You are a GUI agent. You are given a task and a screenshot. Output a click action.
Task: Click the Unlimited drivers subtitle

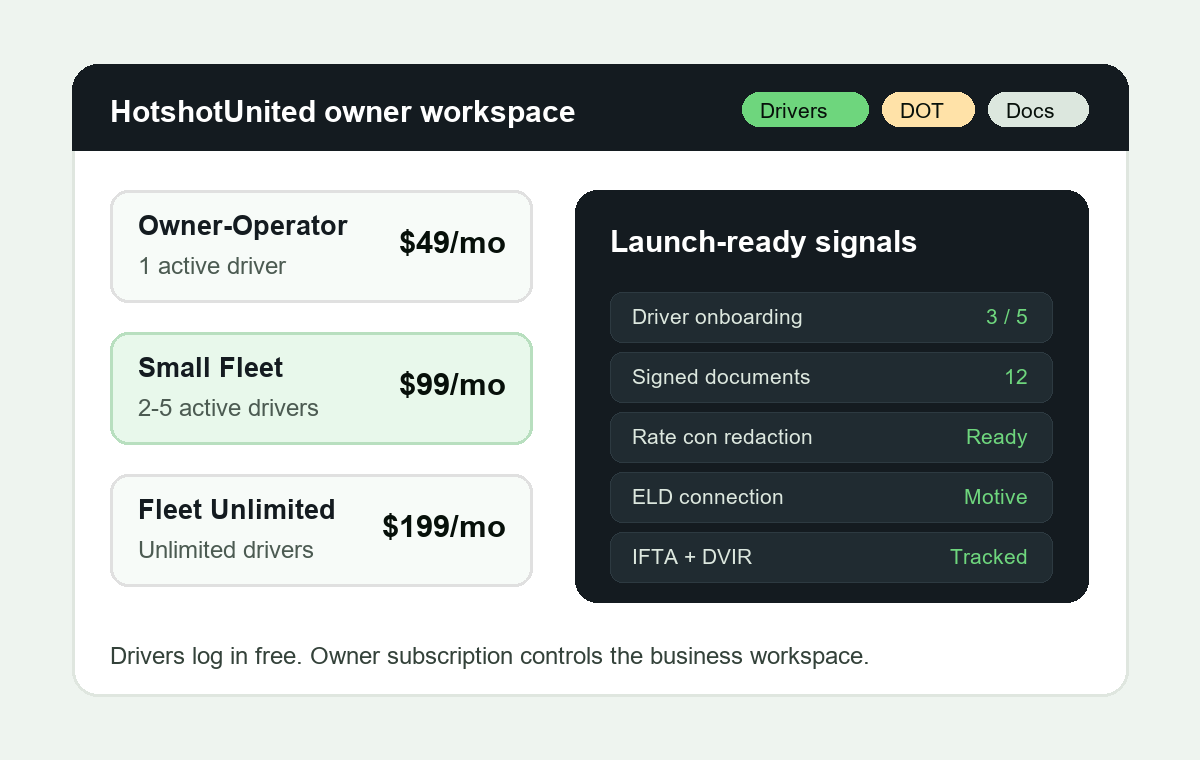pos(226,550)
